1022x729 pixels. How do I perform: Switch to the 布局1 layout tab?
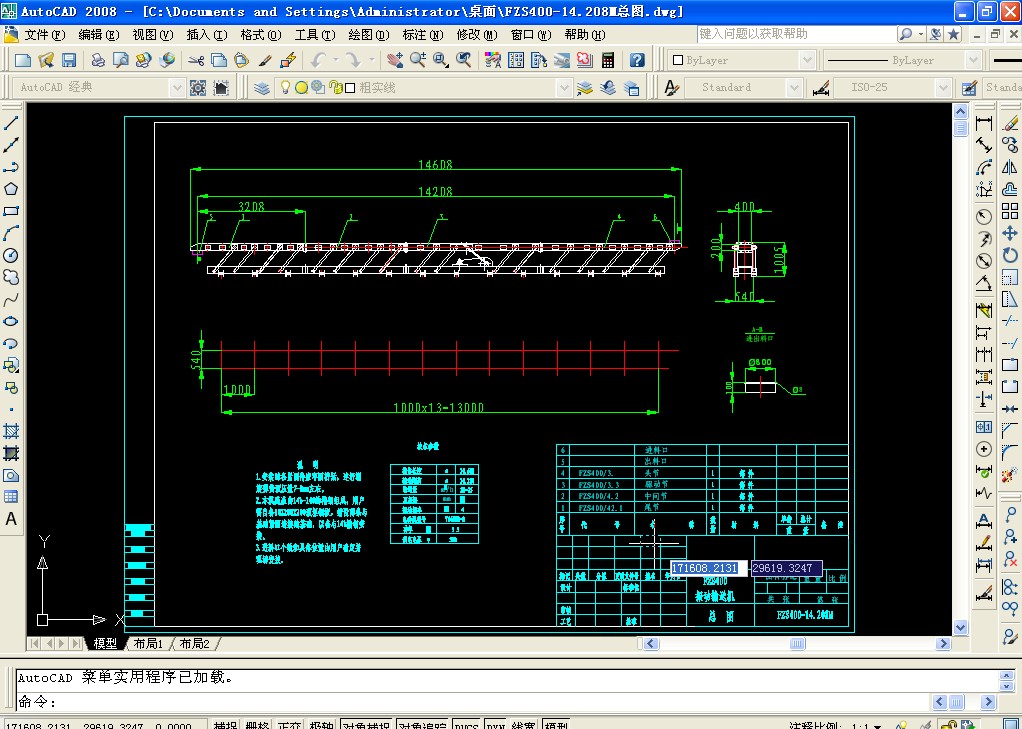(147, 644)
